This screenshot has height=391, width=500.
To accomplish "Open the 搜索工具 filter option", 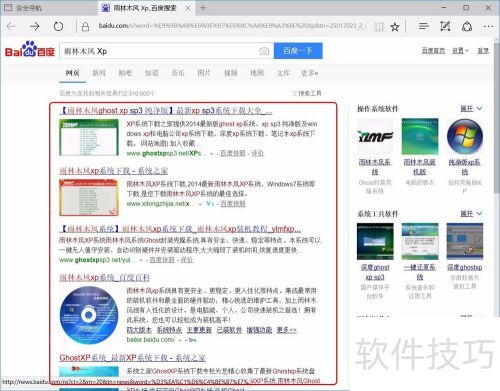I will coord(307,93).
